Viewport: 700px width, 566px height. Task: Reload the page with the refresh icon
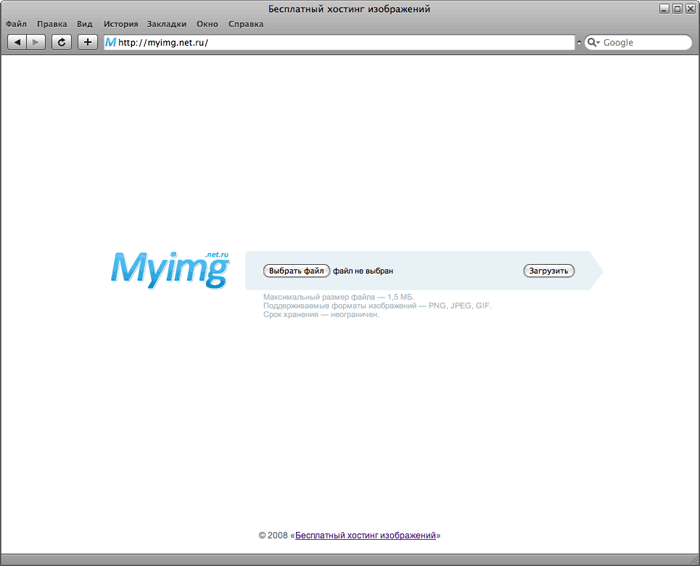pyautogui.click(x=62, y=42)
